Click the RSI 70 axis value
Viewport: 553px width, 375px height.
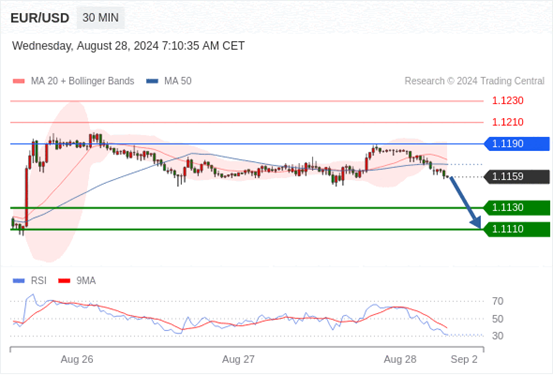498,301
